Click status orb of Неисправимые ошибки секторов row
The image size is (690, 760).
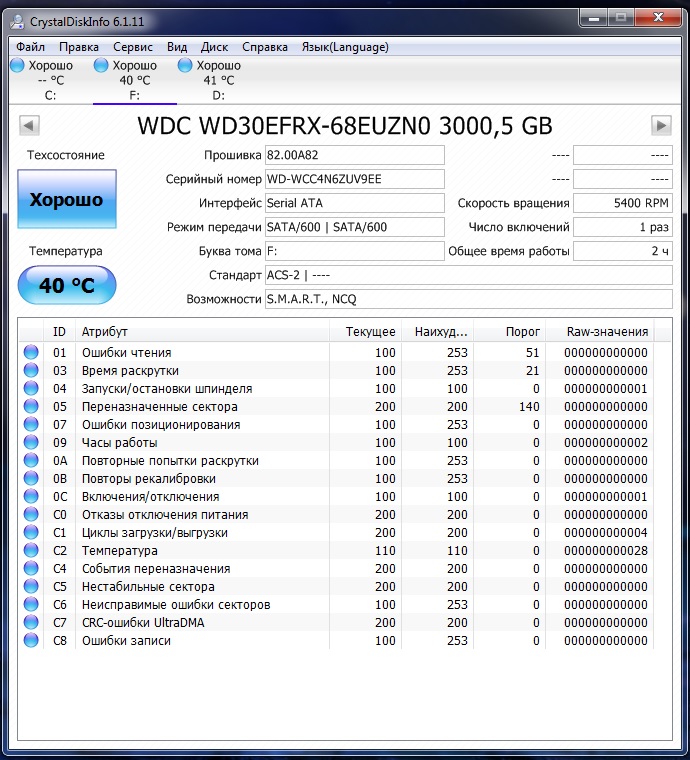click(x=31, y=604)
